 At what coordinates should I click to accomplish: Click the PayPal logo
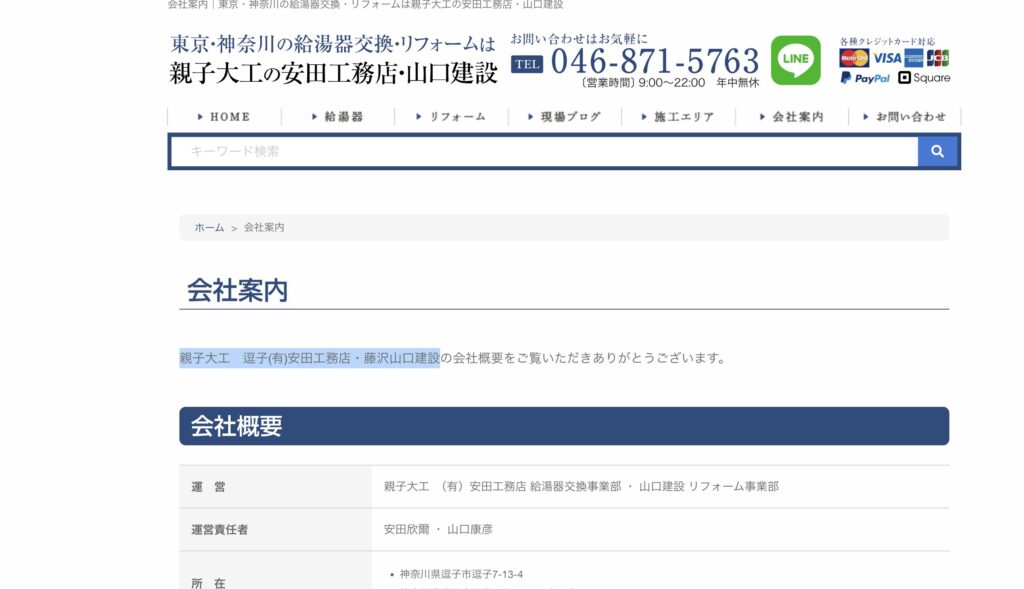(865, 78)
